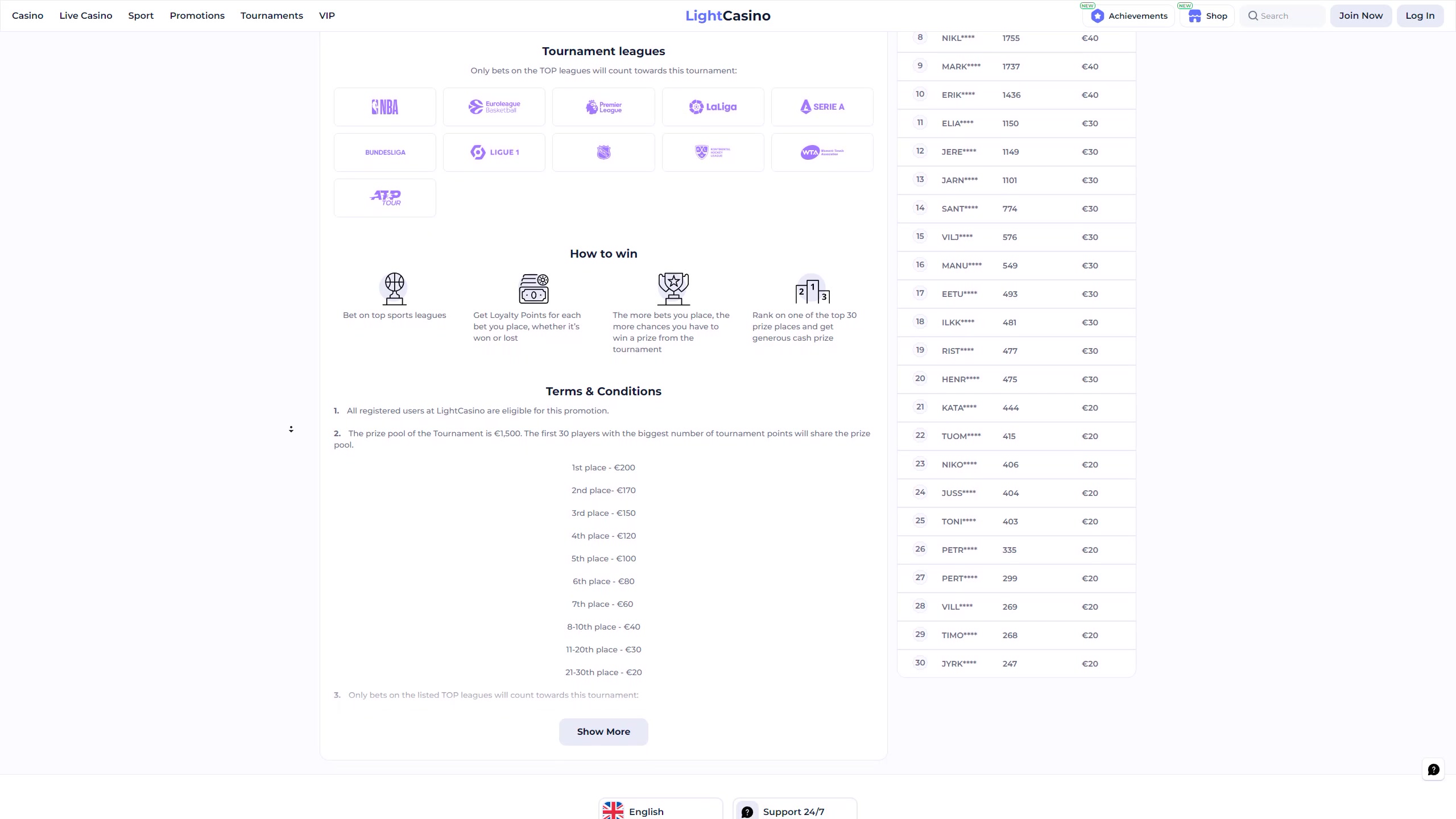Select the Ligue 1 logo tile
This screenshot has width=1456, height=819.
coord(494,152)
